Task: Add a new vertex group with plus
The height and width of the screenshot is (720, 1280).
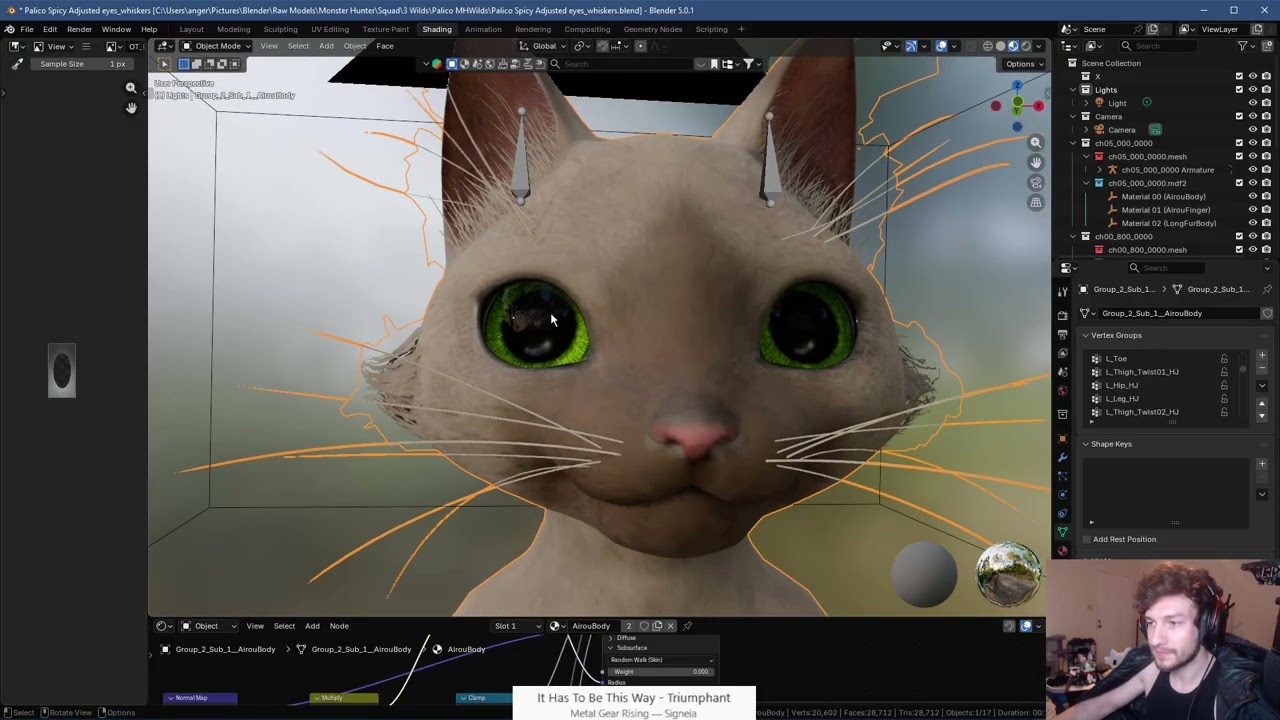Action: click(x=1262, y=355)
